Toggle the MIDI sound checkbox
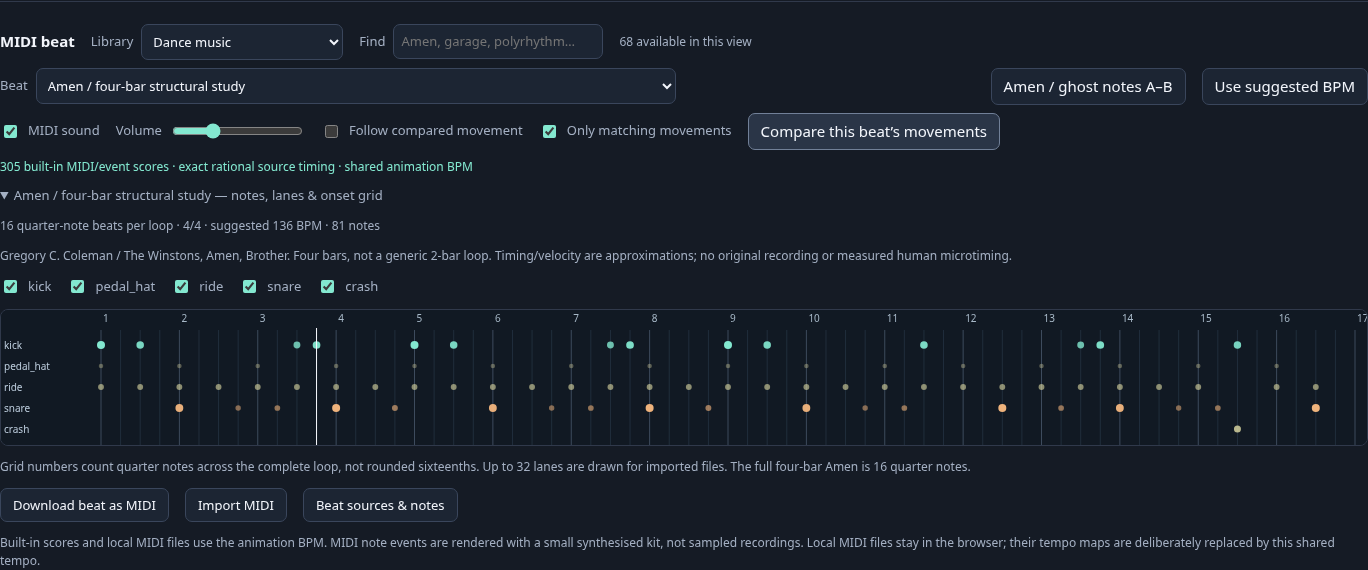The width and height of the screenshot is (1368, 570). coord(11,131)
